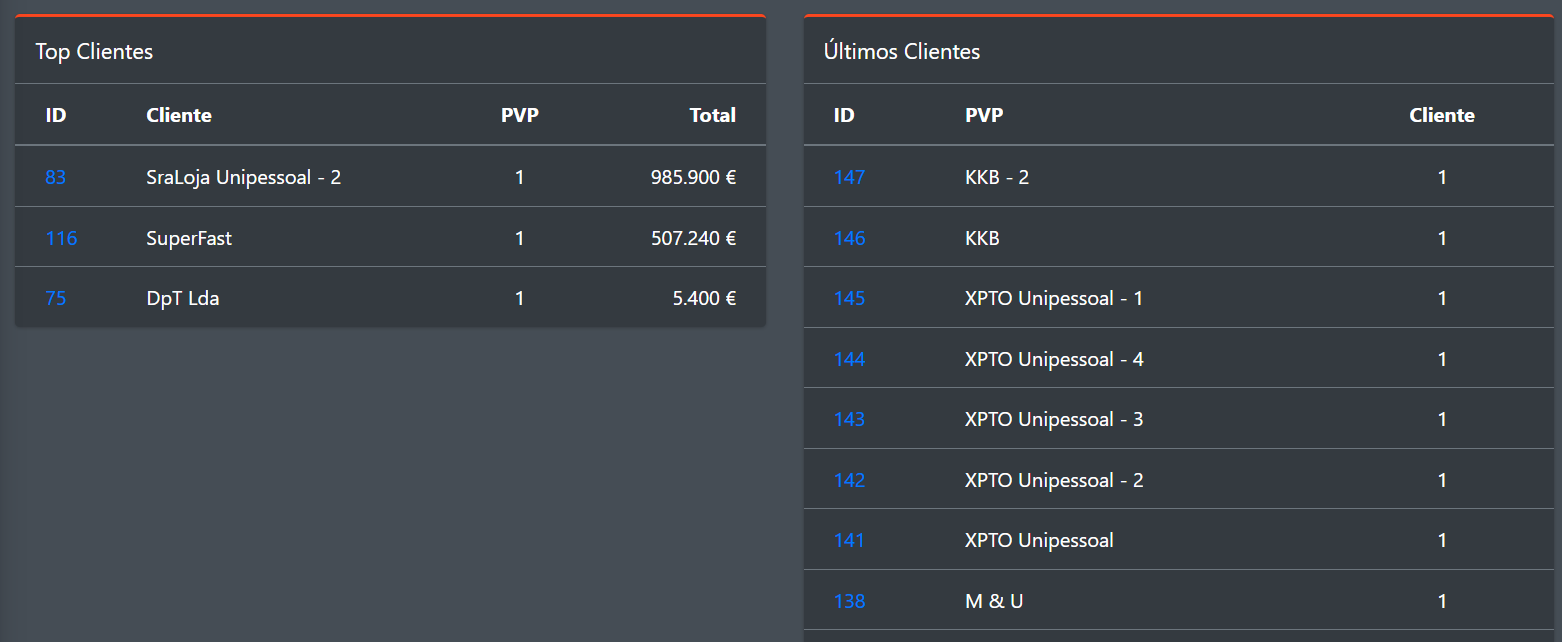The height and width of the screenshot is (642, 1562).
Task: Open client ID 146 link
Action: point(849,238)
